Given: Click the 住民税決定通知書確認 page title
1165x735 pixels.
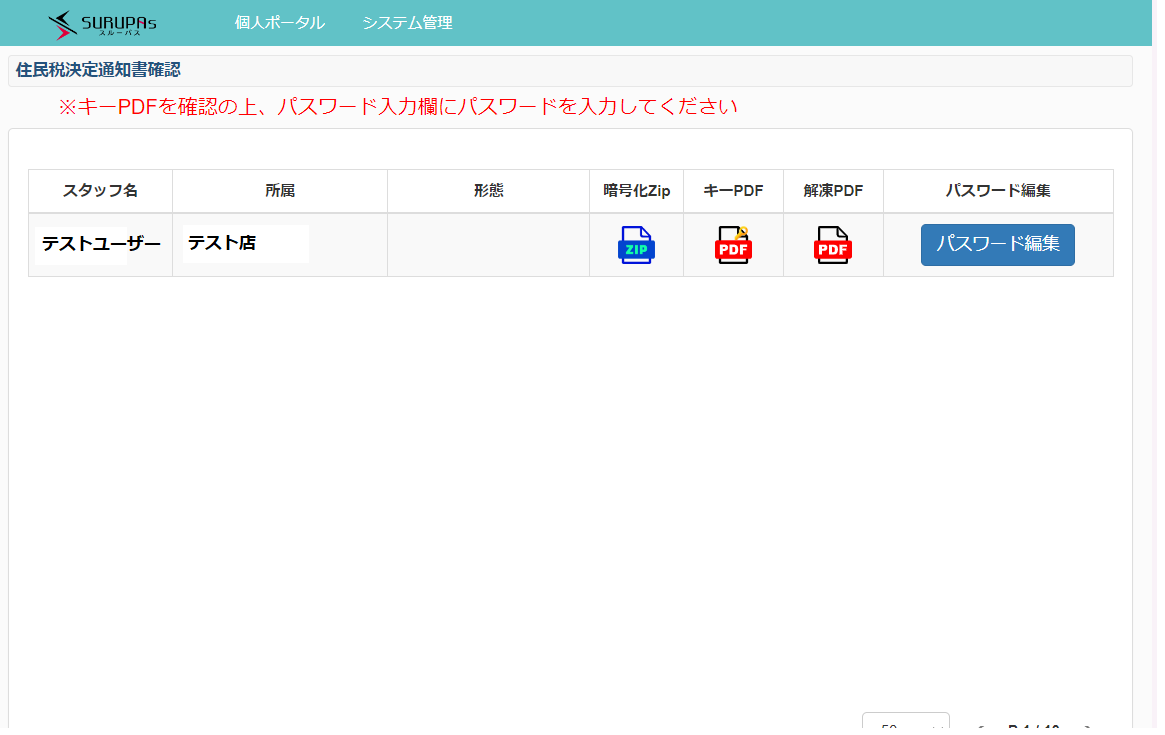Looking at the screenshot, I should (x=98, y=70).
